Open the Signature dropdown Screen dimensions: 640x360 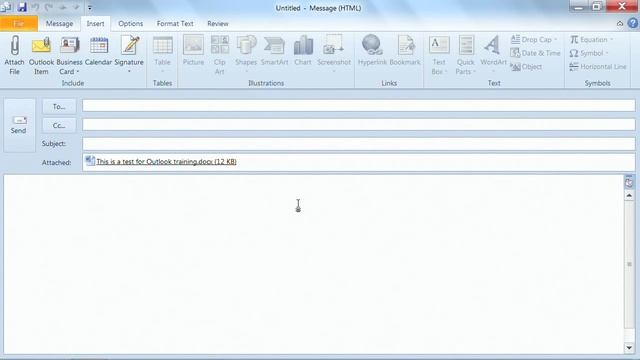pos(129,55)
